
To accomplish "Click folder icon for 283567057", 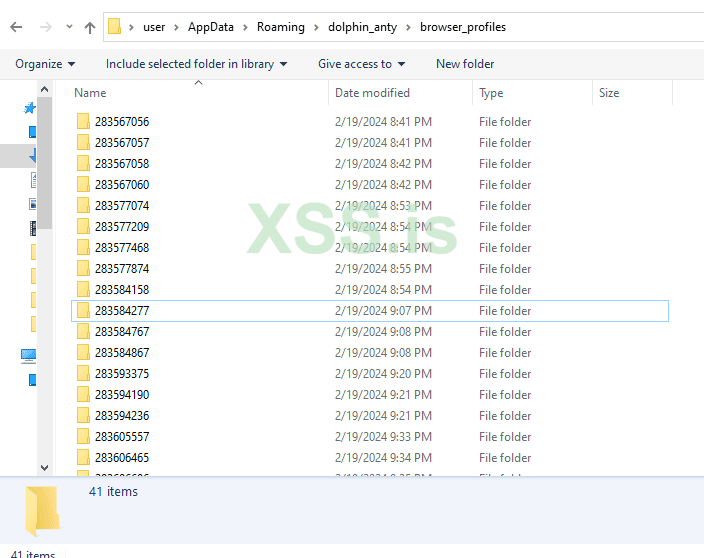I will [x=83, y=142].
